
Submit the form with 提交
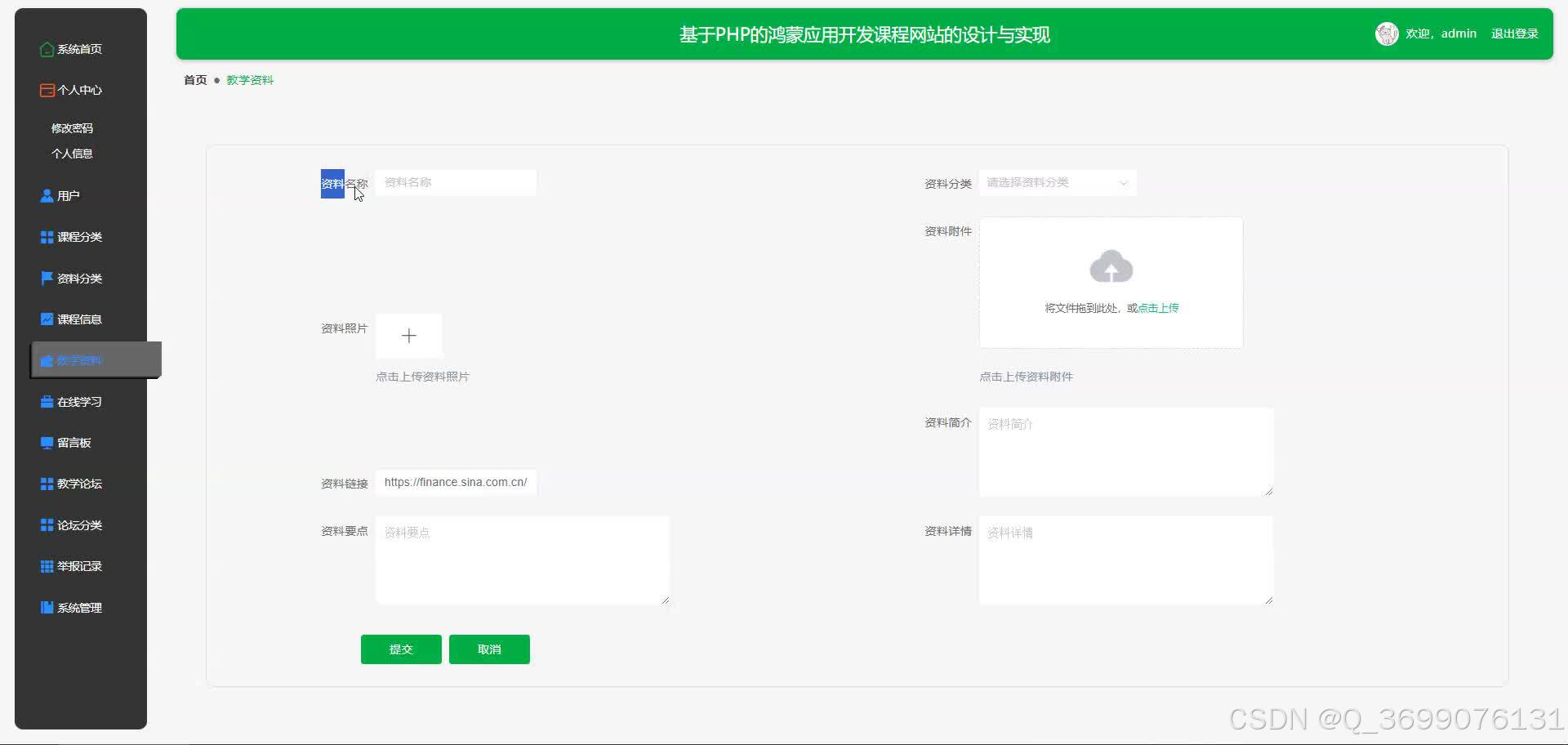tap(401, 649)
